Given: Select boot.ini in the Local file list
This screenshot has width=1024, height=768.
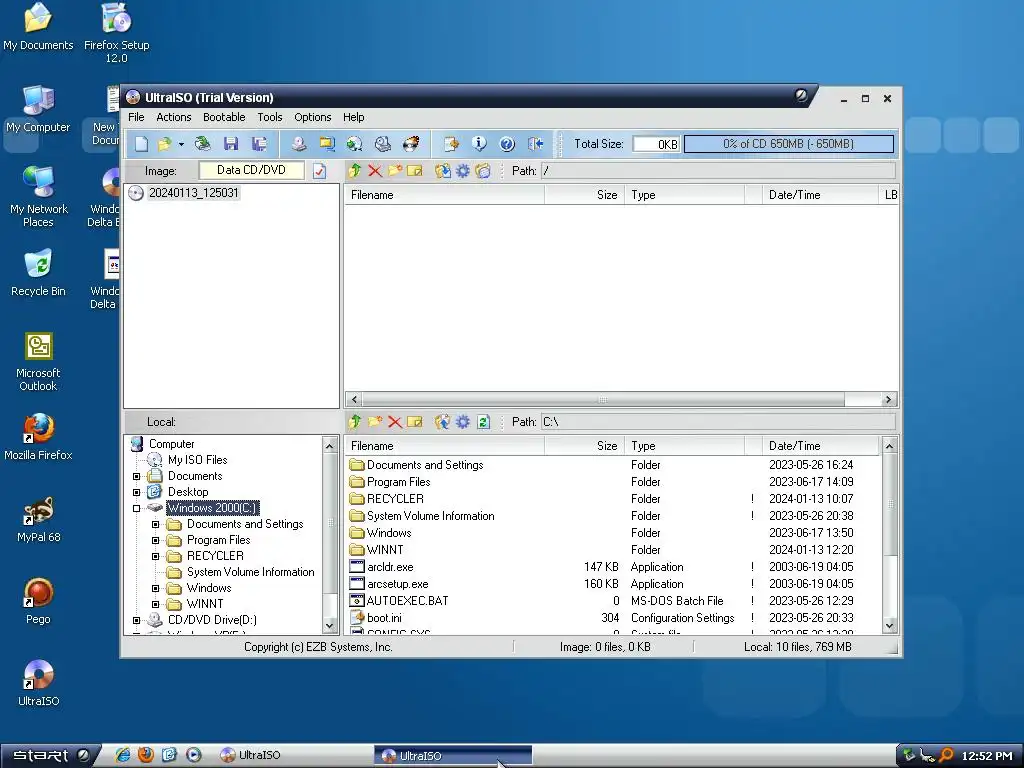Looking at the screenshot, I should pyautogui.click(x=384, y=618).
